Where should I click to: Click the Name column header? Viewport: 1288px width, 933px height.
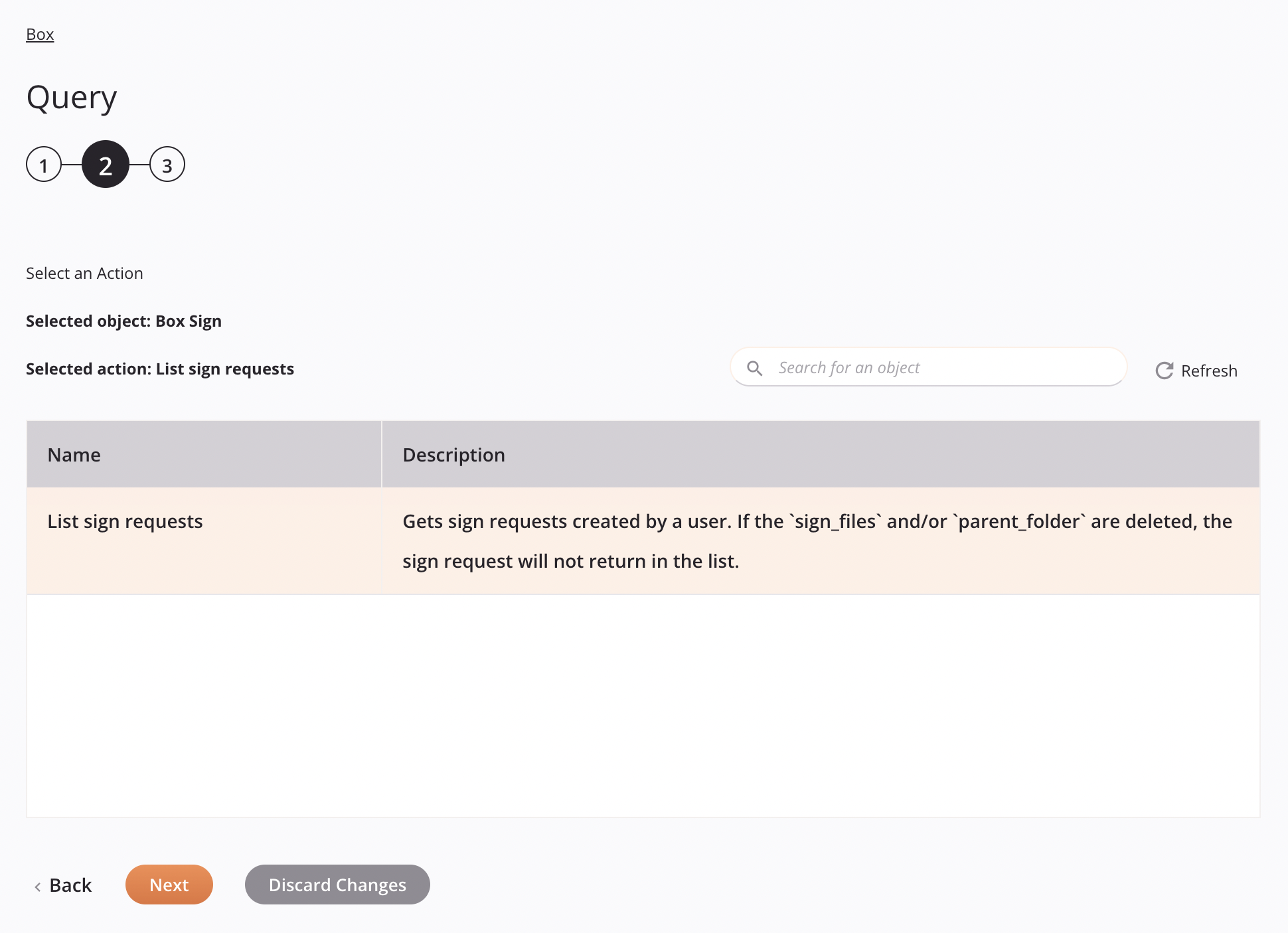click(204, 455)
